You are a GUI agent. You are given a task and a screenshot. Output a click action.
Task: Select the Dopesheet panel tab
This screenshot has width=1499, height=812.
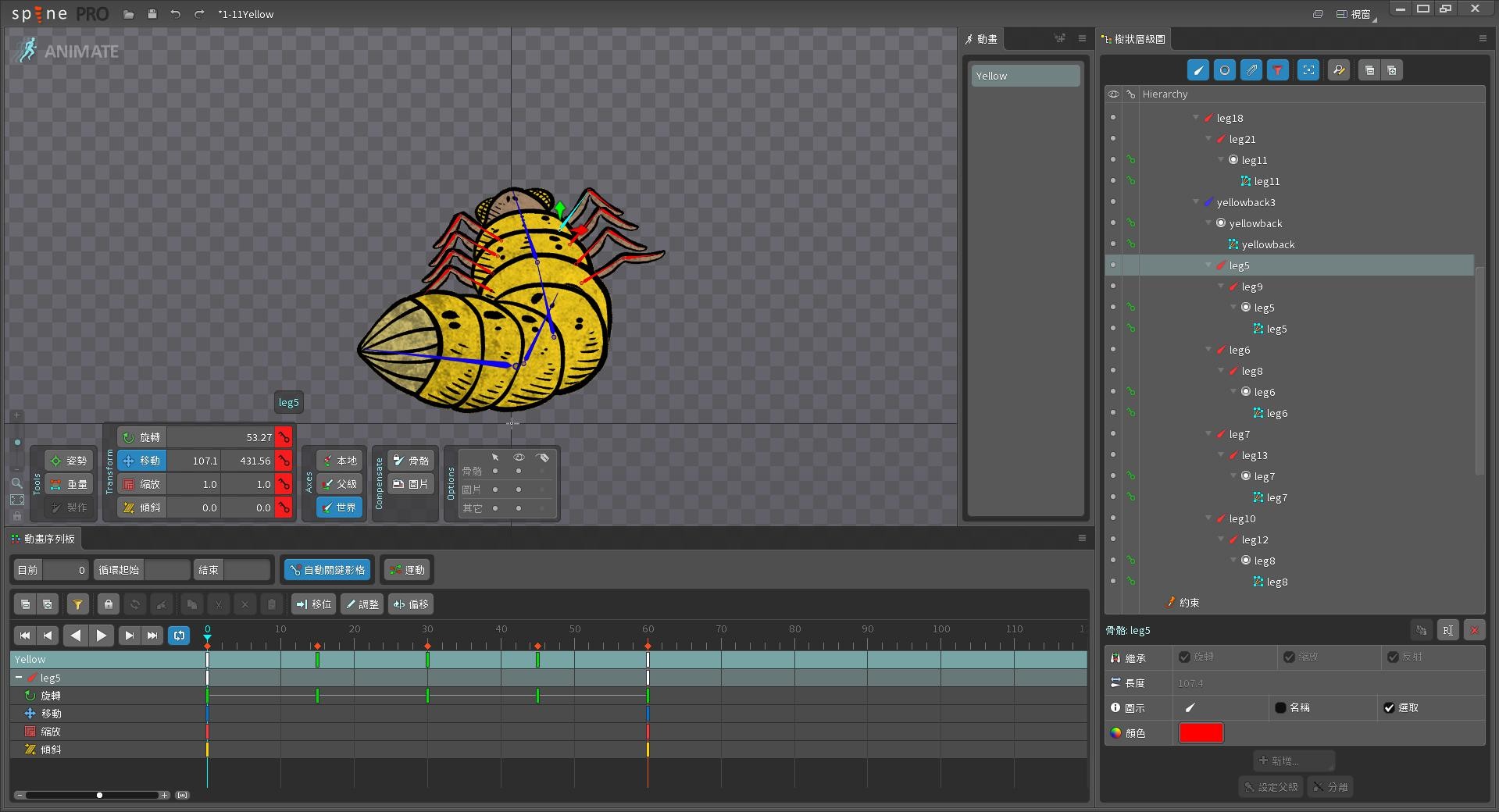(x=44, y=539)
